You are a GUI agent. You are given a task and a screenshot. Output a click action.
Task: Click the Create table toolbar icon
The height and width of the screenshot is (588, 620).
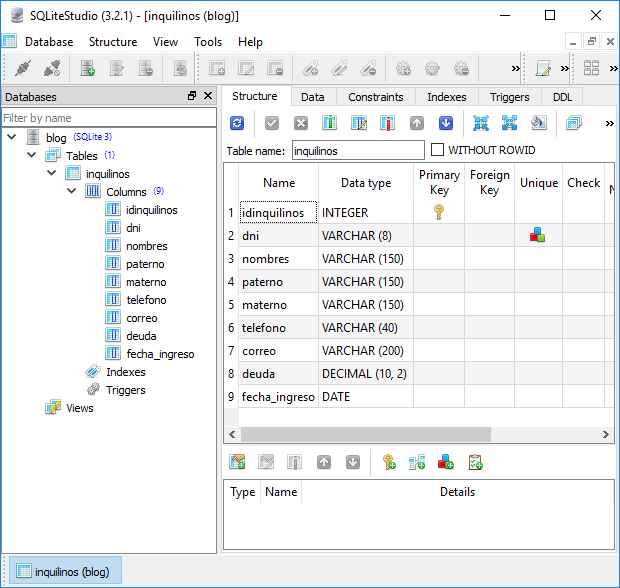click(217, 68)
